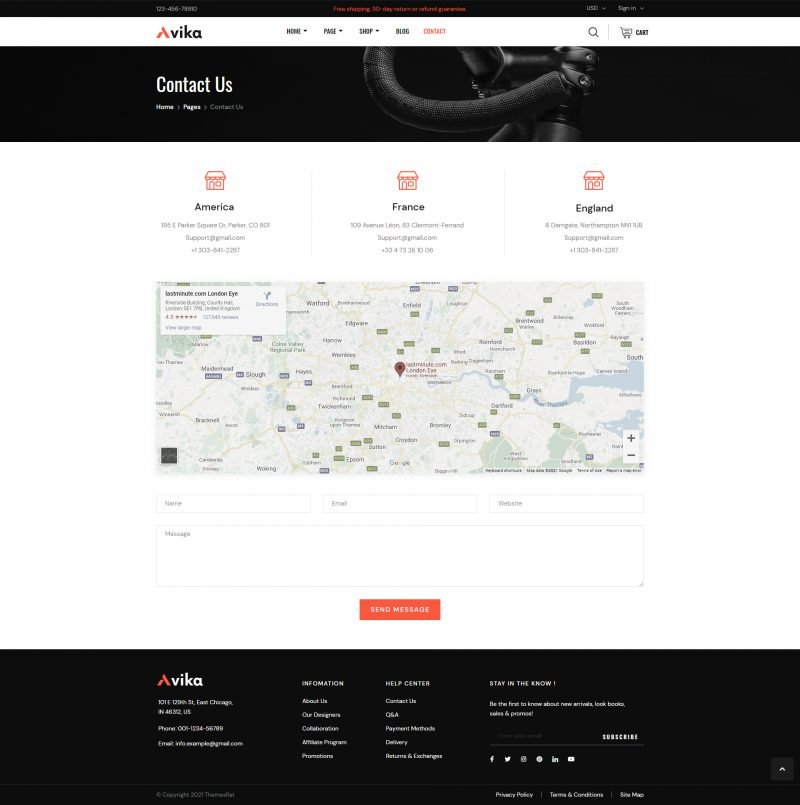Open the search magnifier icon in header

pos(593,32)
